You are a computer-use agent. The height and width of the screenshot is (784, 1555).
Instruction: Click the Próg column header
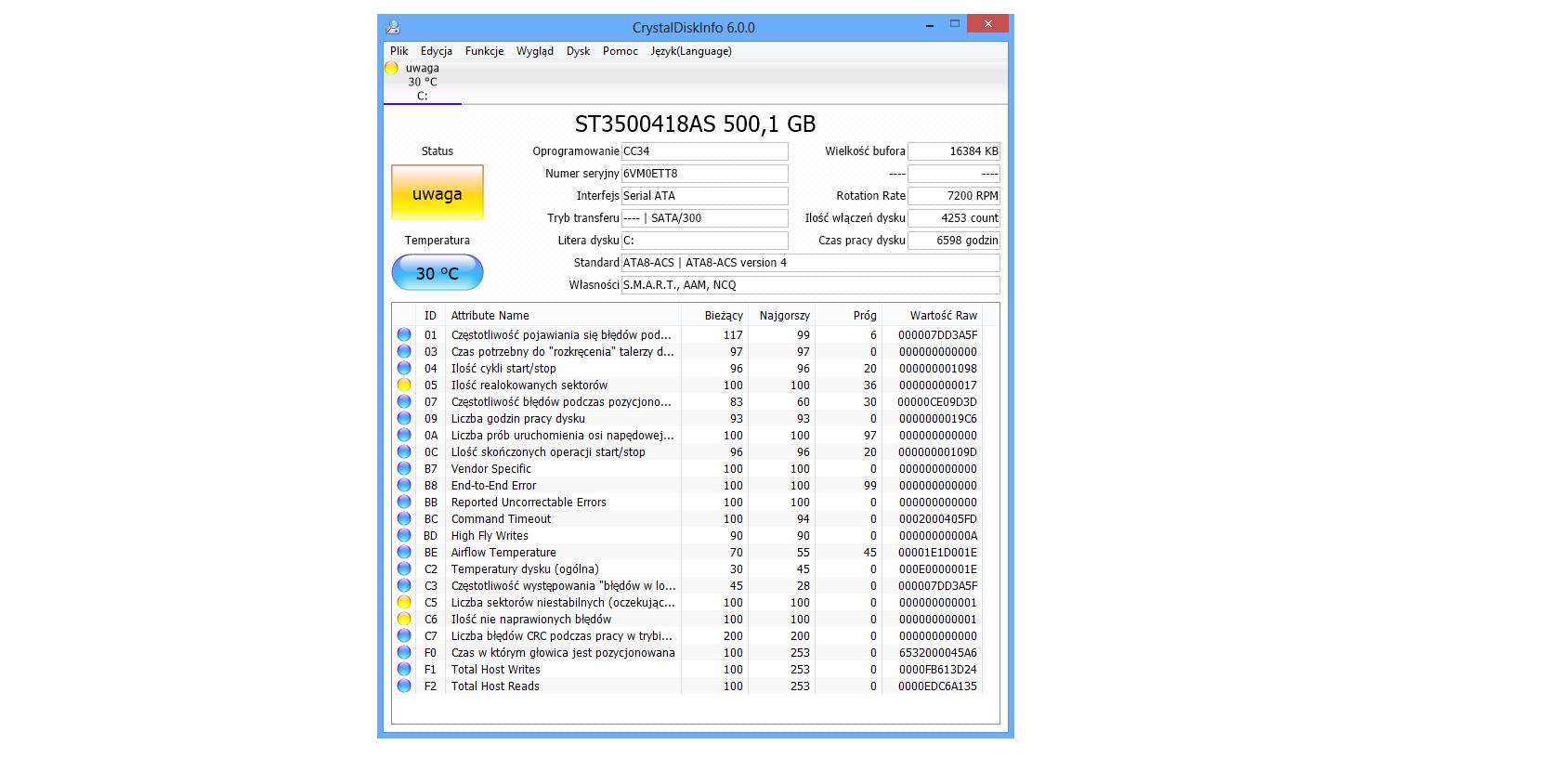[848, 316]
